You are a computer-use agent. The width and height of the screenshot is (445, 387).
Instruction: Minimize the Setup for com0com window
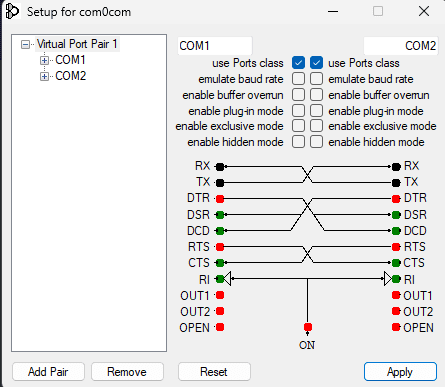(x=333, y=12)
